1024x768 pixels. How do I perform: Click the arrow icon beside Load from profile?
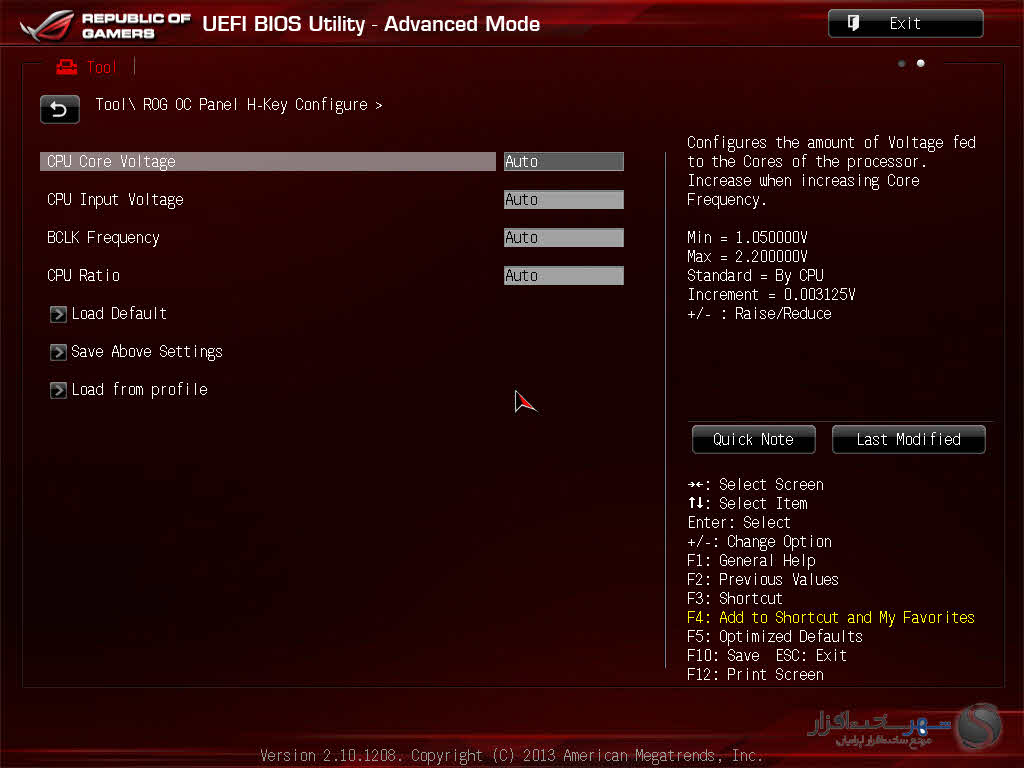[x=58, y=390]
